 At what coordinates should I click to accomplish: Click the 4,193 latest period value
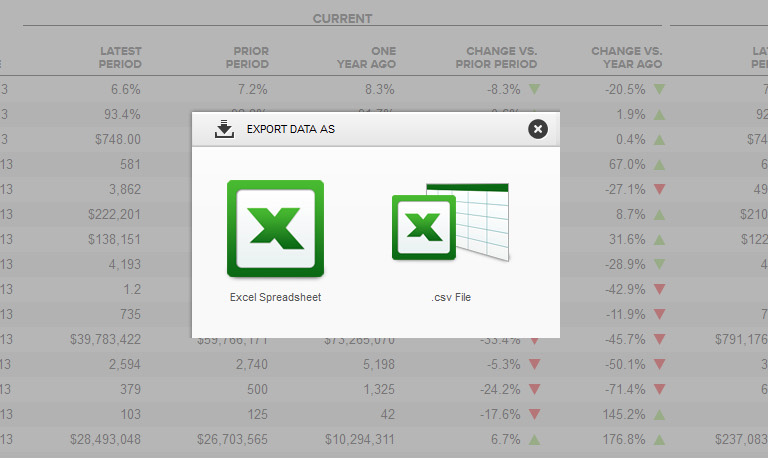pyautogui.click(x=125, y=265)
